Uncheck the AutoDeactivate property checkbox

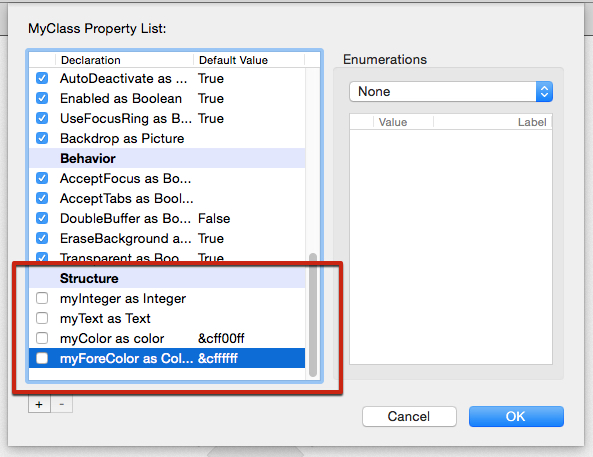(x=42, y=78)
